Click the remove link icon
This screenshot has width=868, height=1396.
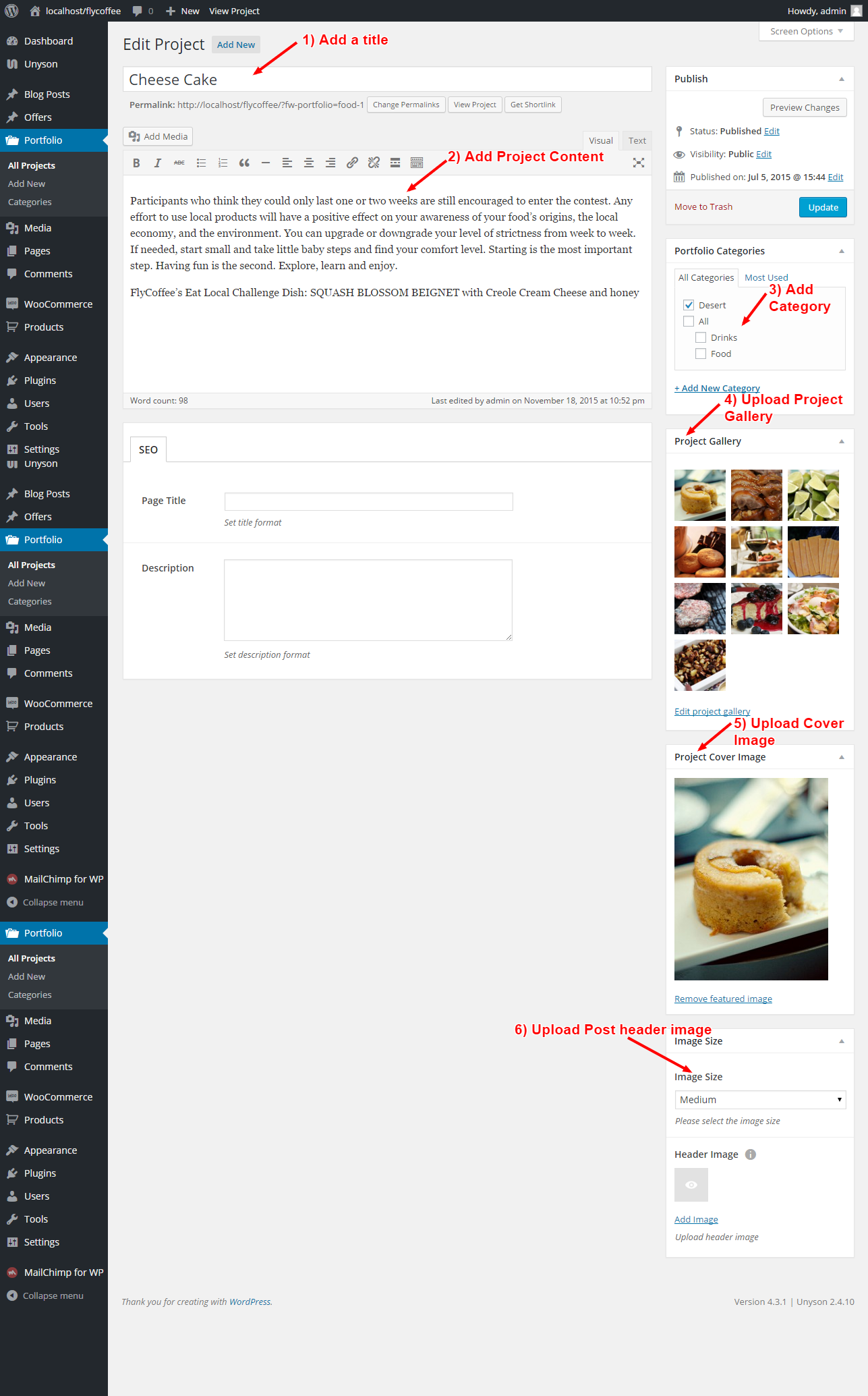pyautogui.click(x=374, y=163)
